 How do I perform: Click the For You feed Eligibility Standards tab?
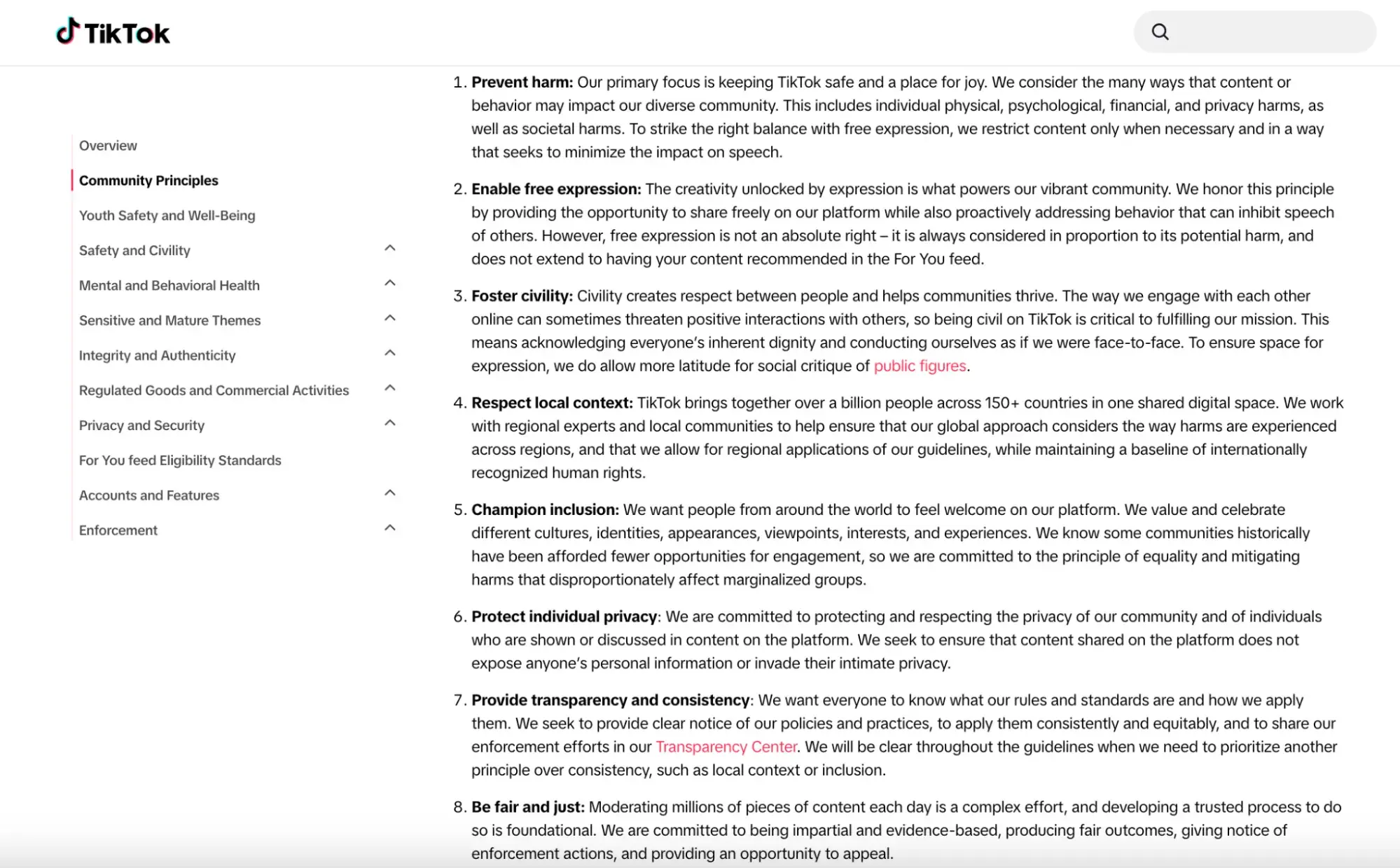[180, 460]
